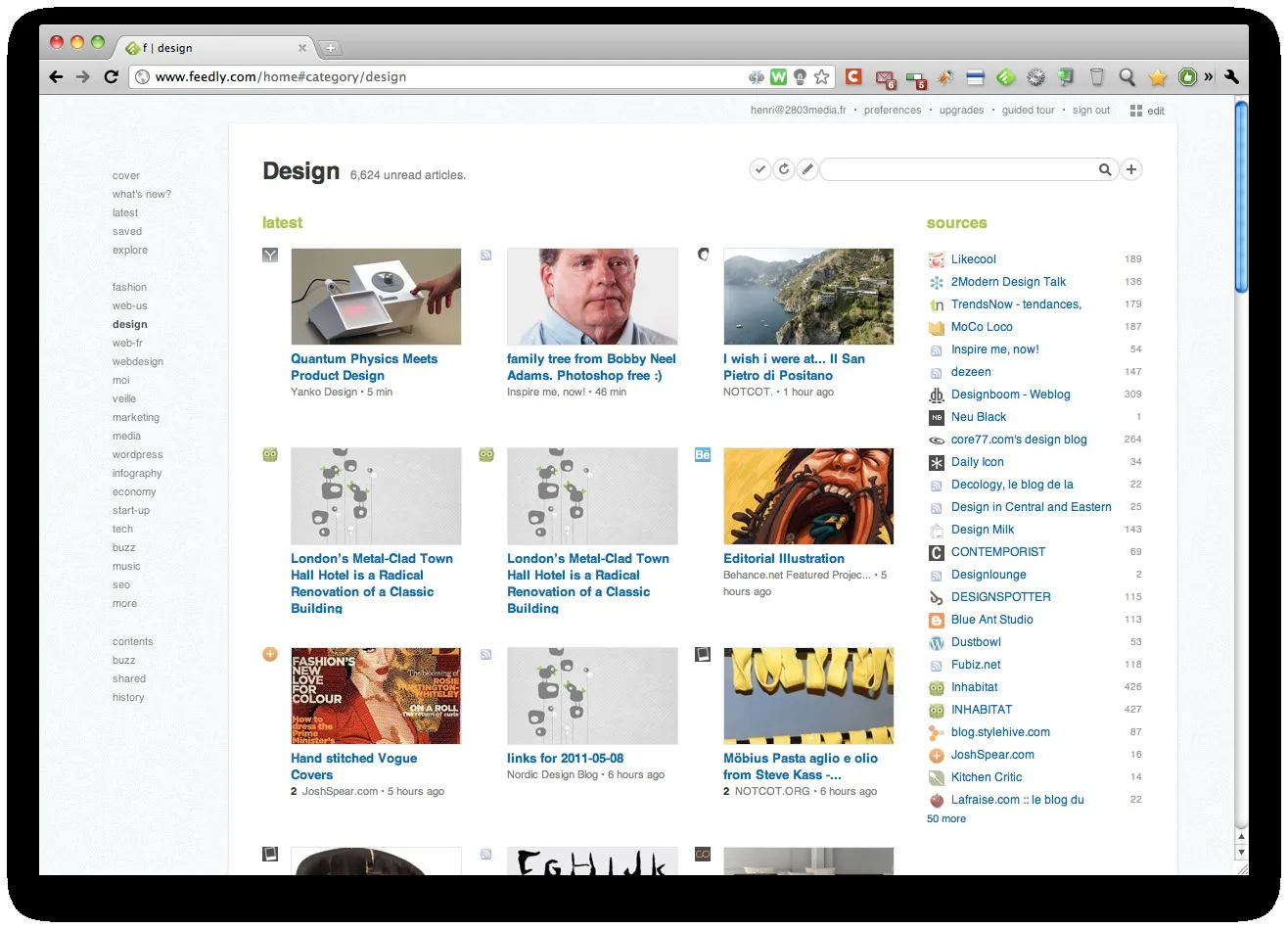Reload the page with the browser refresh button
This screenshot has height=929, width=1288.
click(x=111, y=76)
